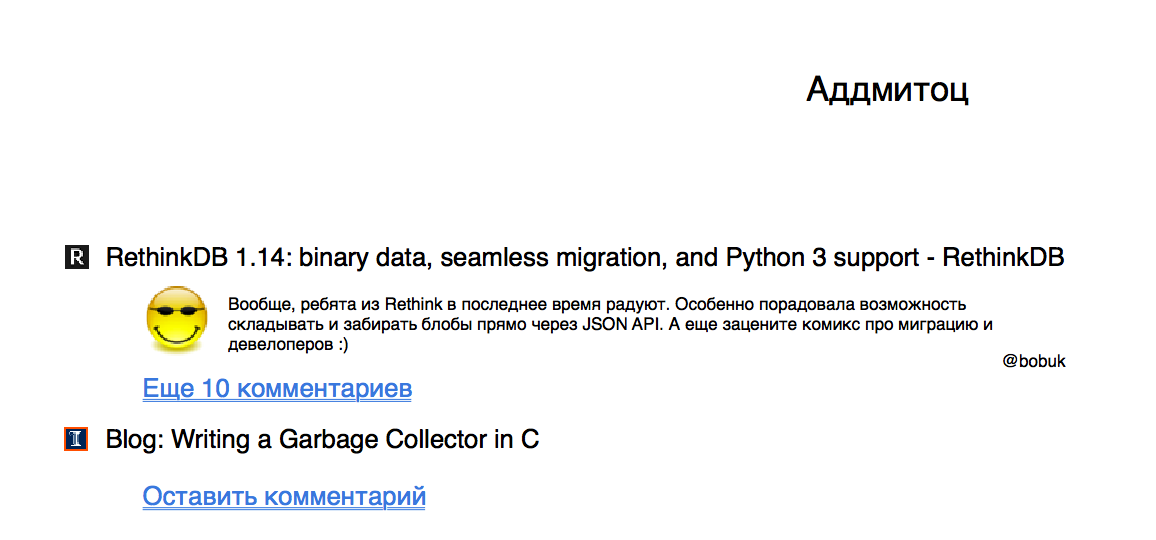Click the first line of bobuk's comment
This screenshot has width=1156, height=540.
(597, 304)
